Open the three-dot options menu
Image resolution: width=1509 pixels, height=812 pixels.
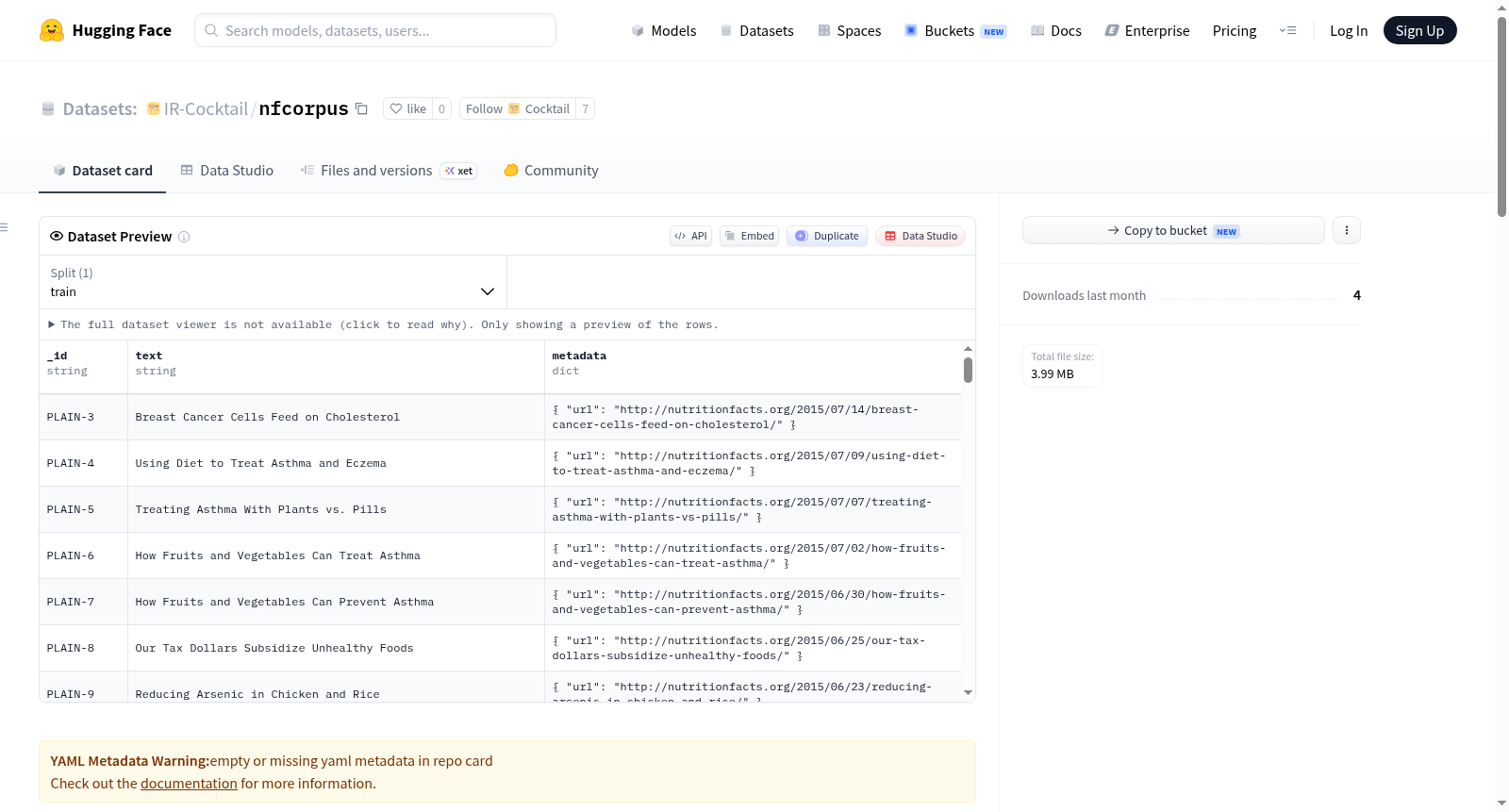[x=1347, y=230]
